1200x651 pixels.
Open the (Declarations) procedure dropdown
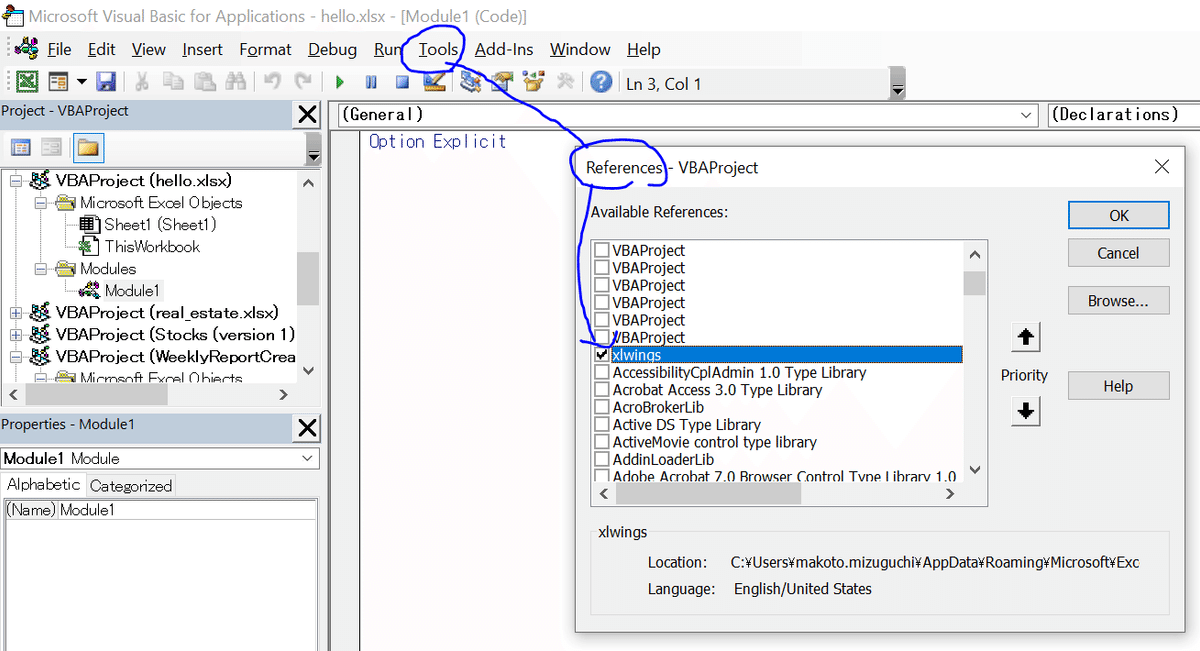pyautogui.click(x=1123, y=115)
